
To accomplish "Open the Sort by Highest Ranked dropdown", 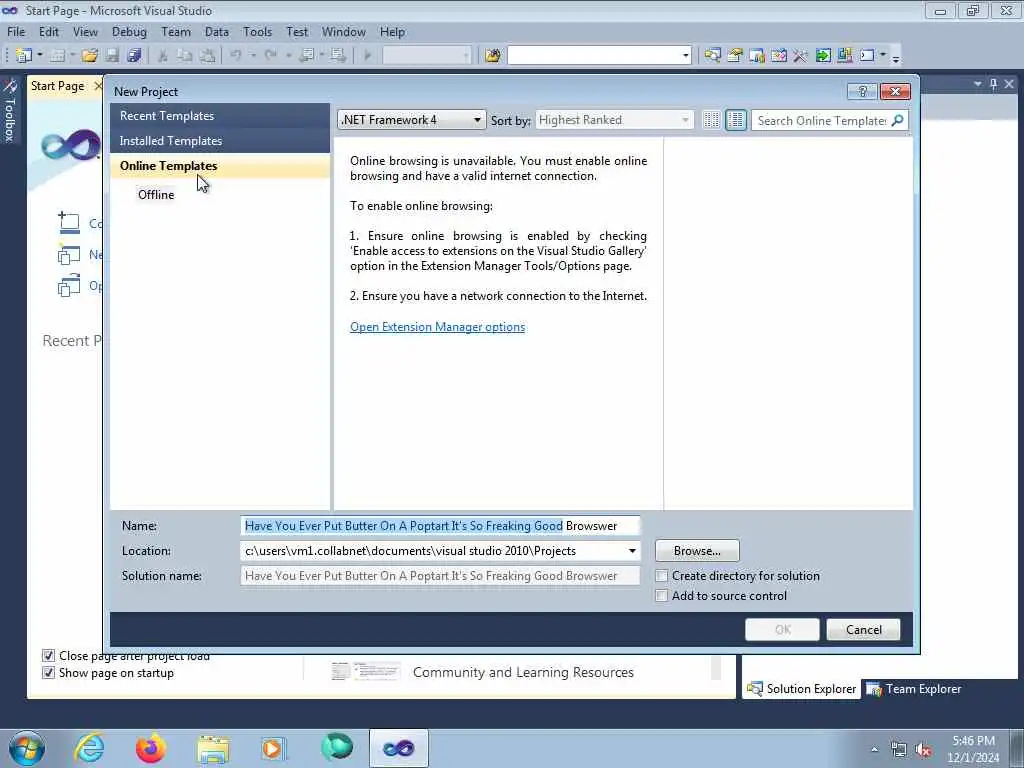I will click(614, 120).
